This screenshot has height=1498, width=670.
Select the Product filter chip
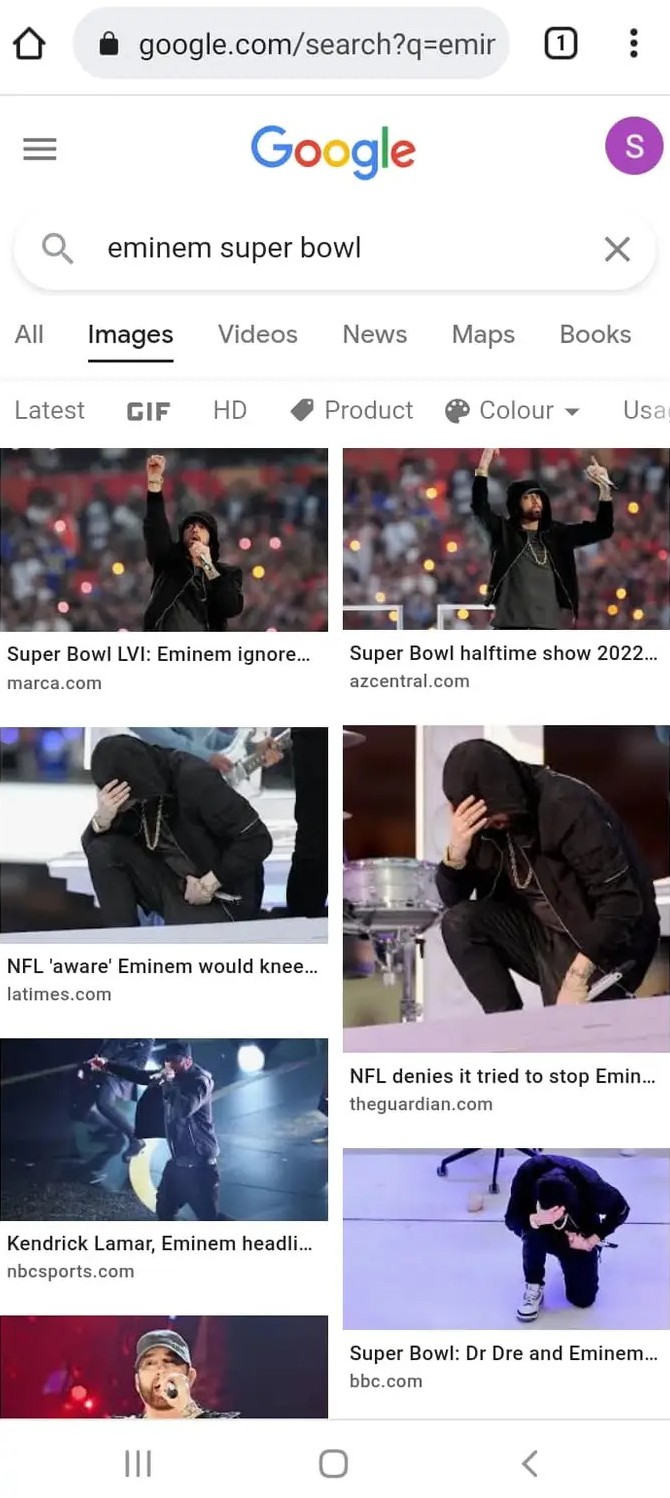(x=352, y=410)
